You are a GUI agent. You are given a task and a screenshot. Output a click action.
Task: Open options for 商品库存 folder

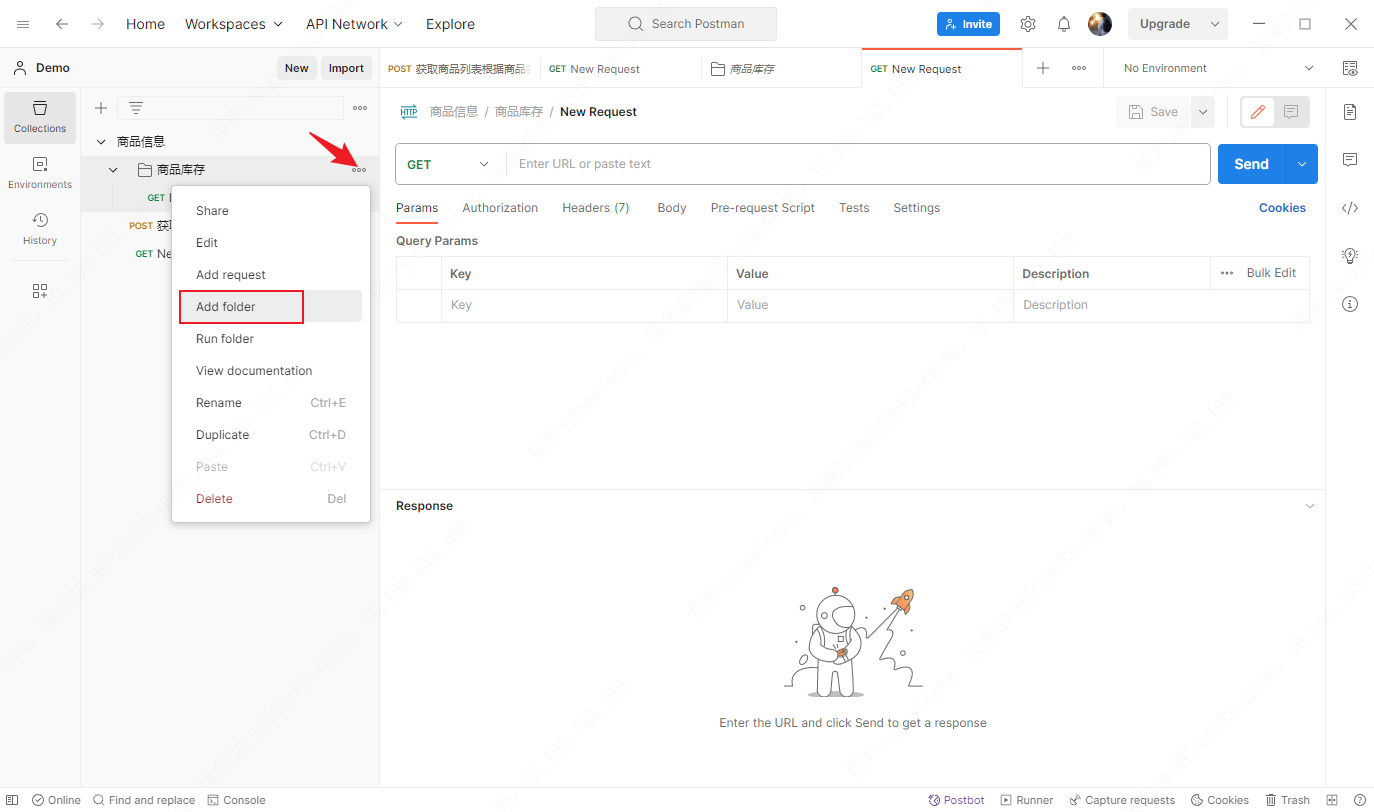[x=359, y=170]
